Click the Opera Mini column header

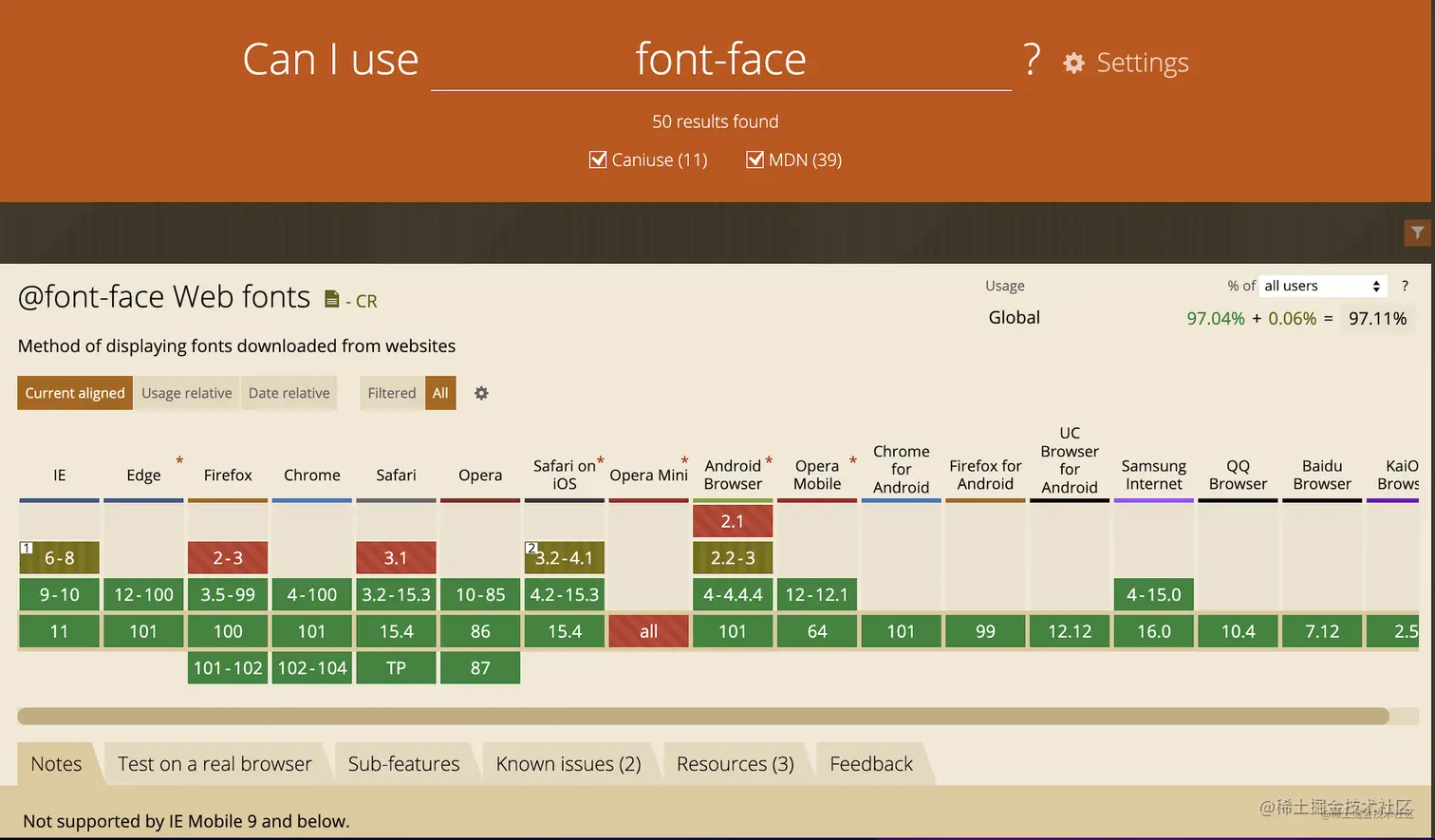(648, 475)
